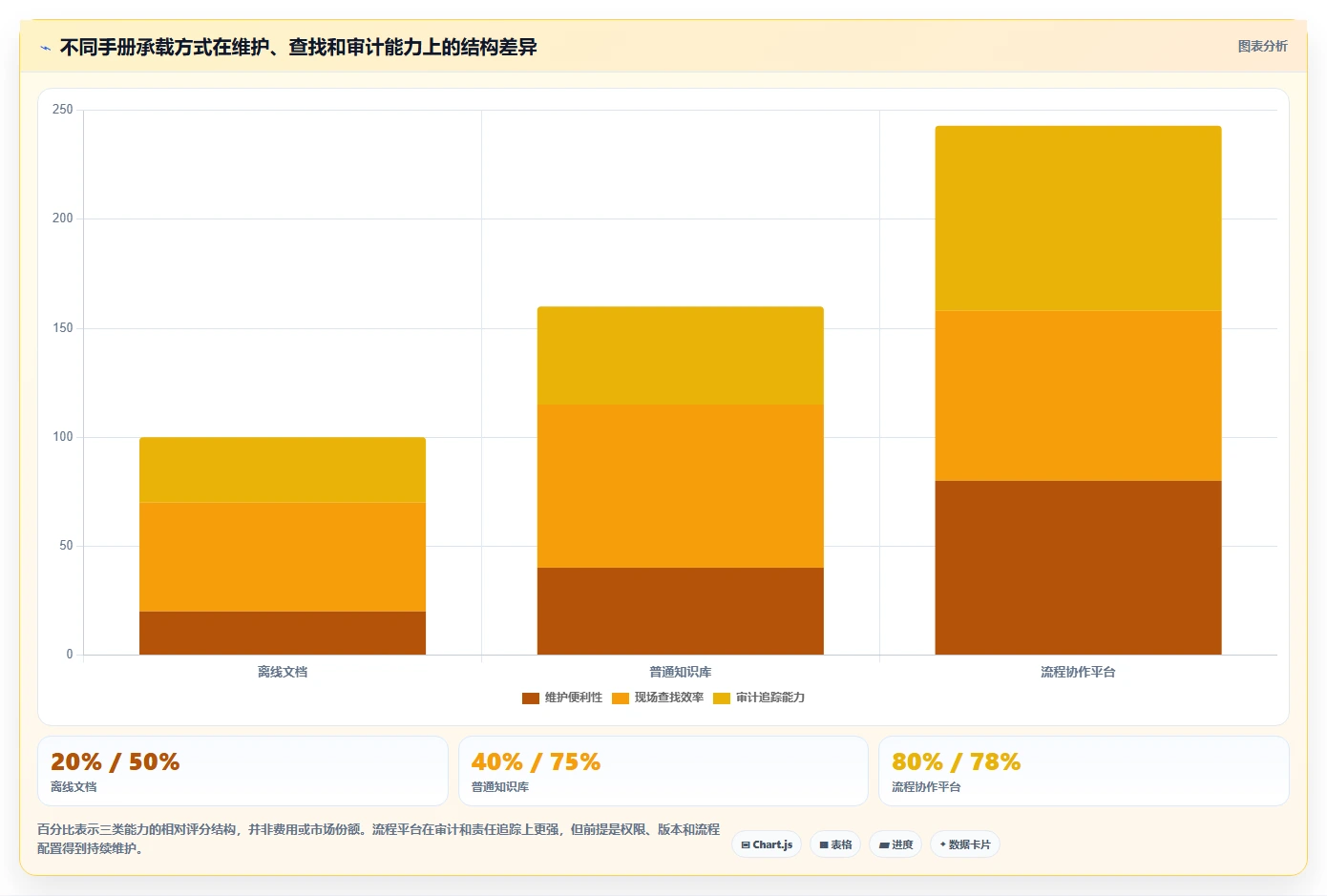1327x896 pixels.
Task: Click the chart icon beside the title
Action: [x=45, y=48]
